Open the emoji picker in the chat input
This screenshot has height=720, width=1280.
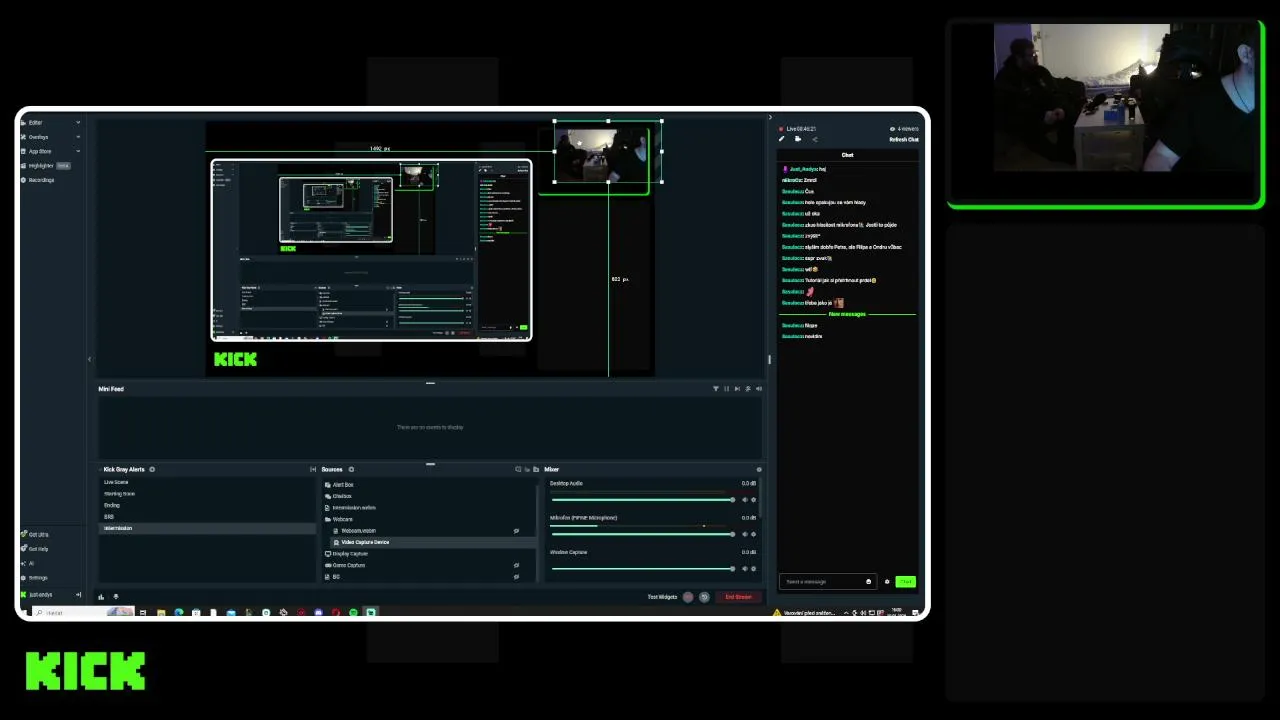point(868,582)
